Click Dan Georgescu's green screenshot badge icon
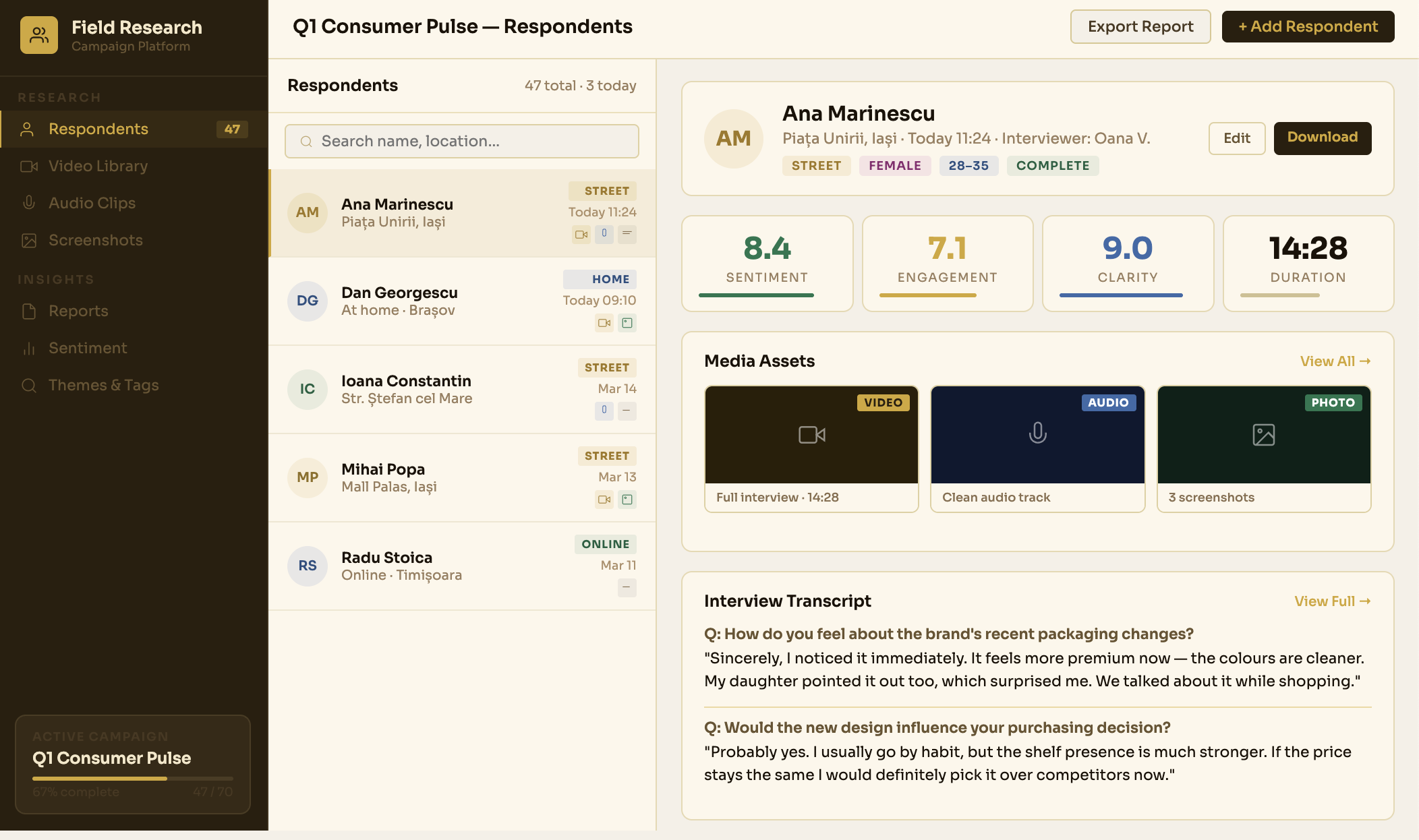Image resolution: width=1419 pixels, height=840 pixels. click(x=627, y=323)
